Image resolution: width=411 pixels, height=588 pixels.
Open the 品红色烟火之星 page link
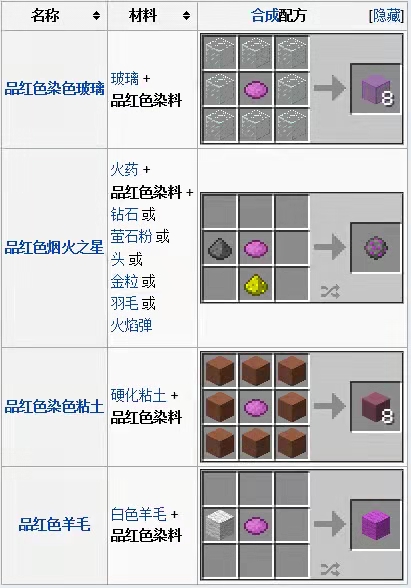click(54, 248)
